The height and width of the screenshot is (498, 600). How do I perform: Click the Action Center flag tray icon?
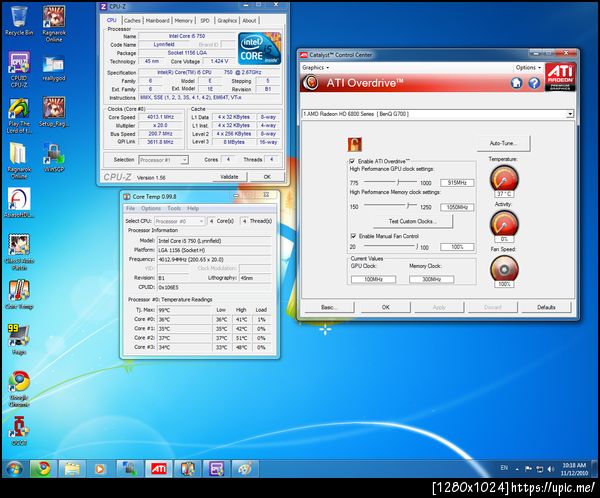point(528,469)
